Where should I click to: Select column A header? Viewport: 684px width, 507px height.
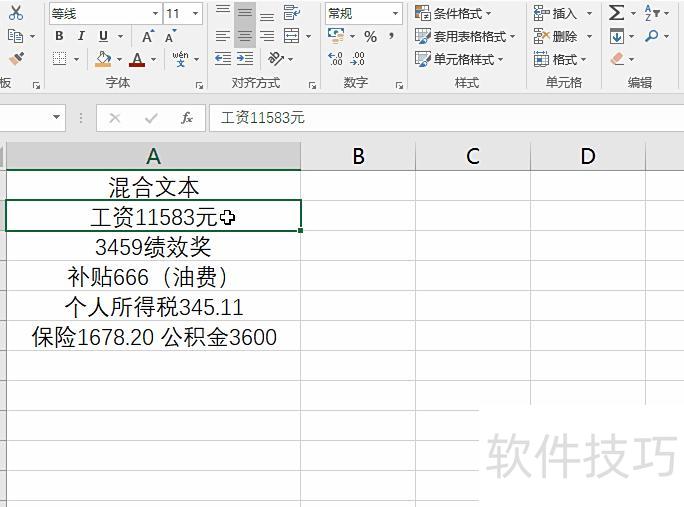tap(153, 156)
